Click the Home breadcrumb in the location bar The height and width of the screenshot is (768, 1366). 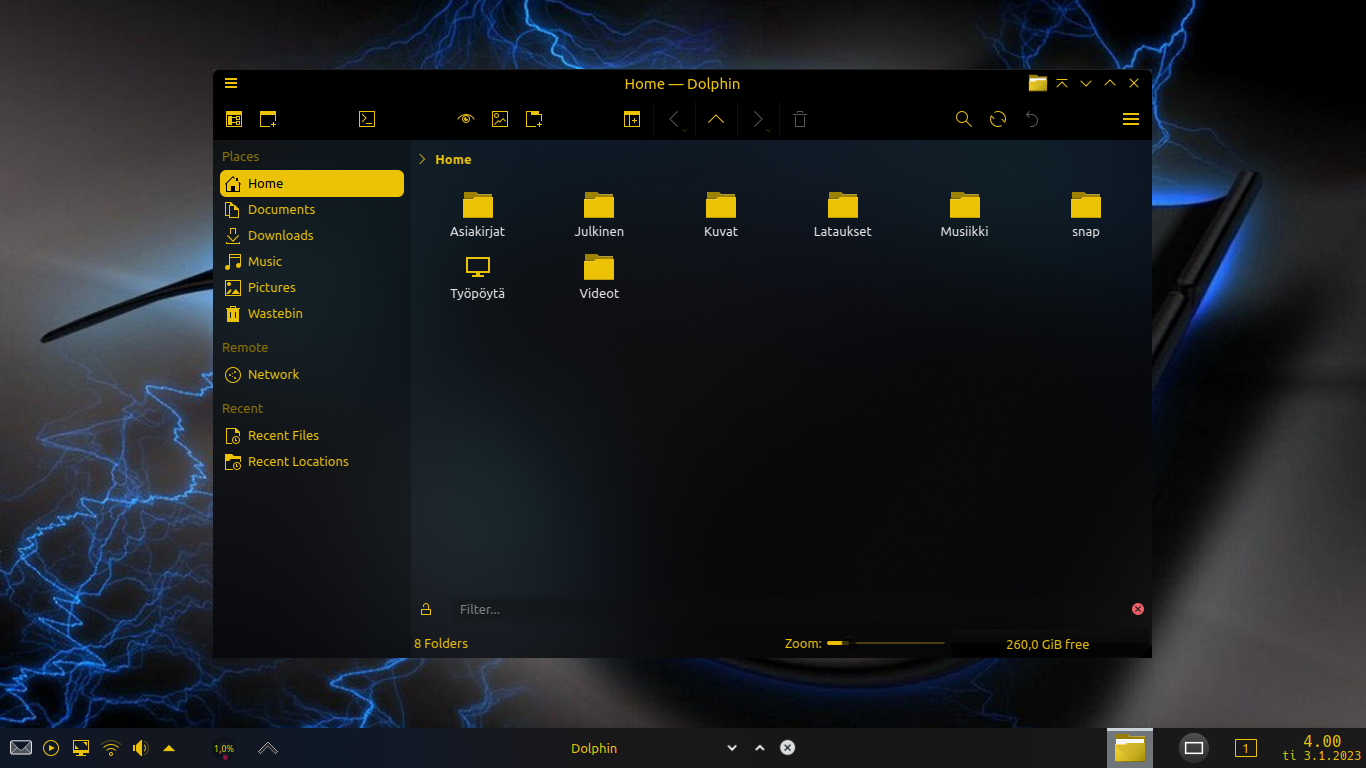pos(453,159)
